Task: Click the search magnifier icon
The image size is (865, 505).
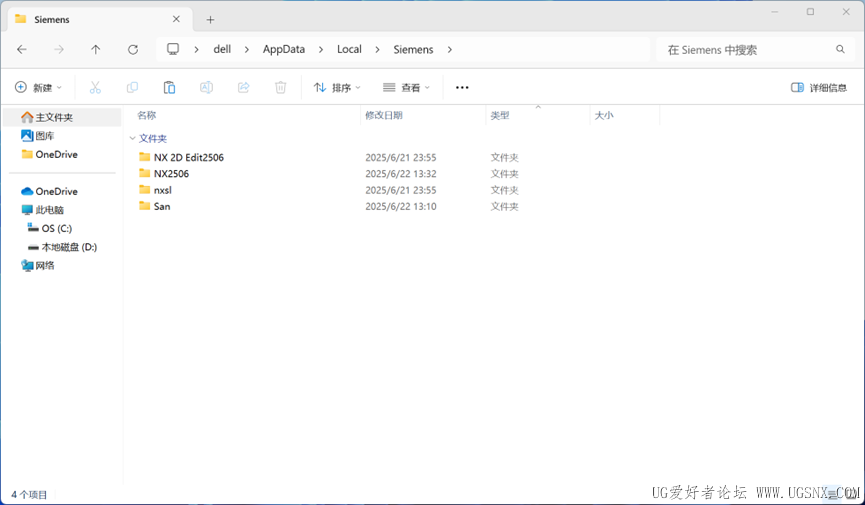Action: coord(840,49)
